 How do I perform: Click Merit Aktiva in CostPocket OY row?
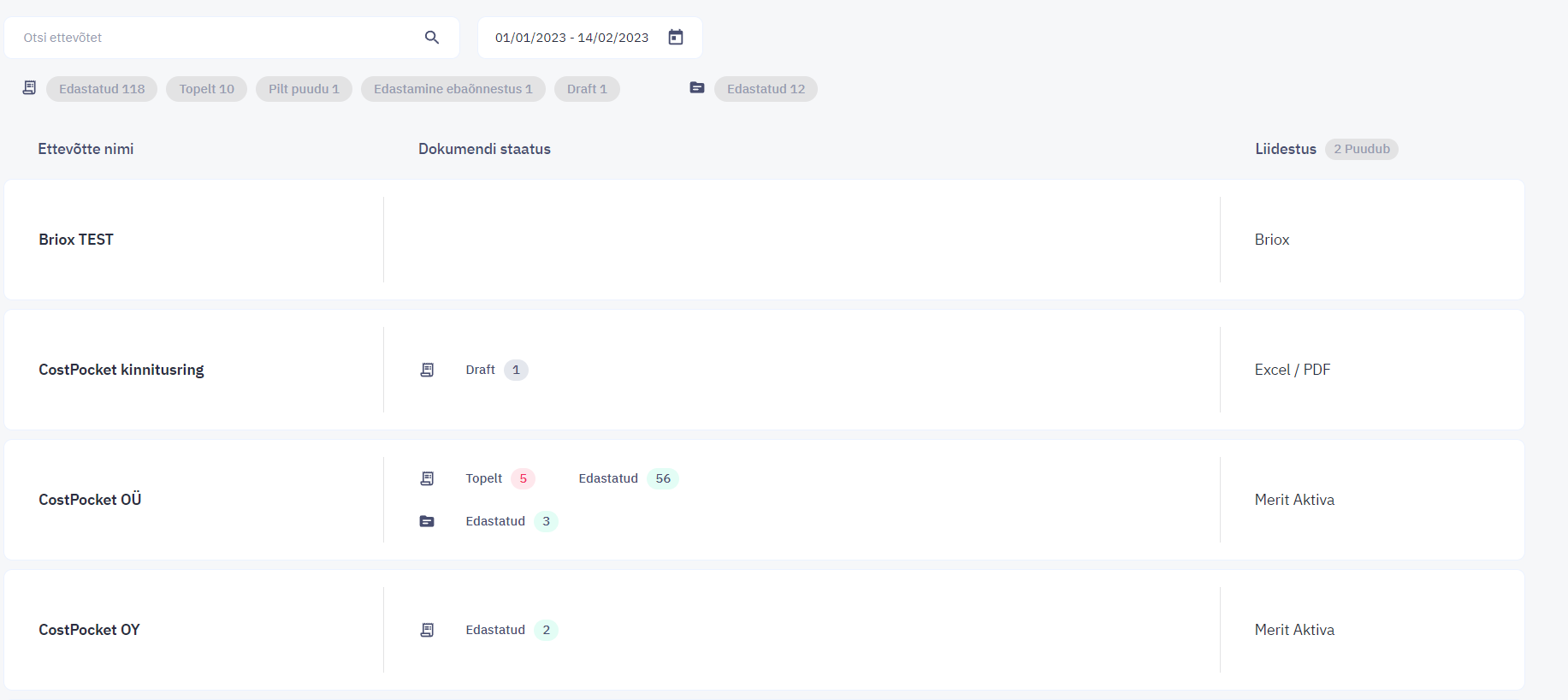click(x=1294, y=630)
